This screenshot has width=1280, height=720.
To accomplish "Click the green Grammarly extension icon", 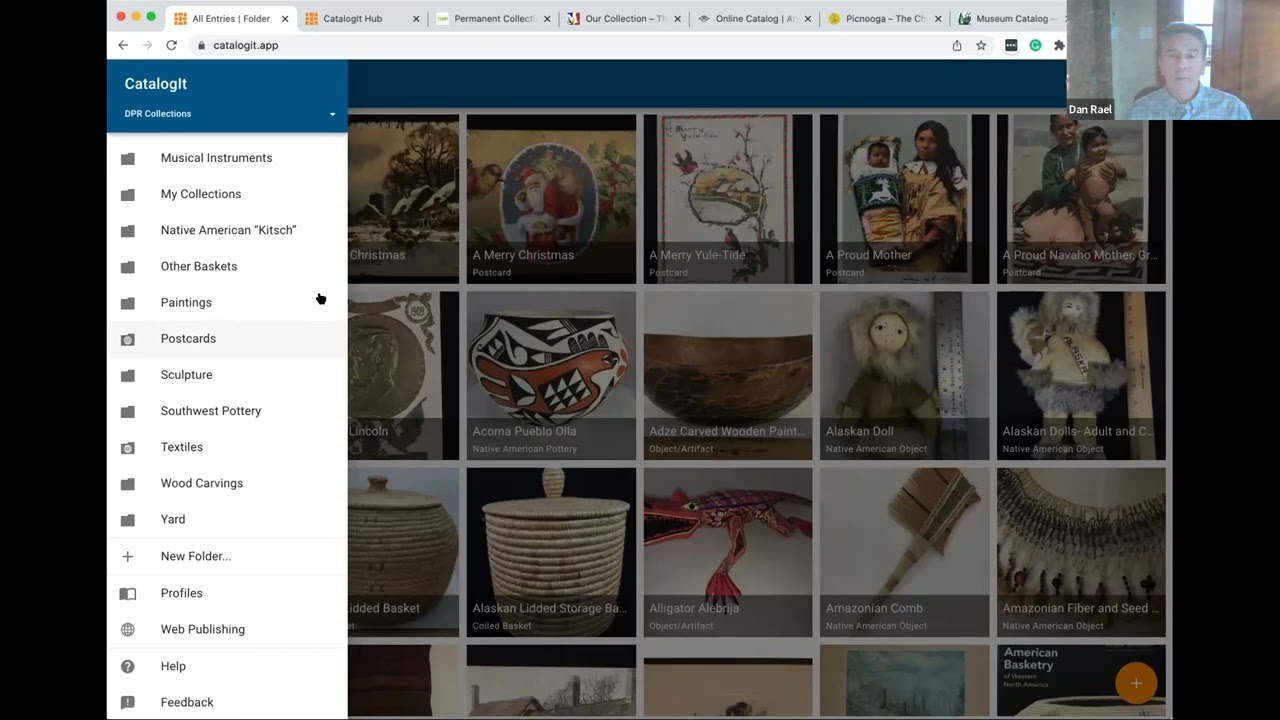I will click(1035, 45).
